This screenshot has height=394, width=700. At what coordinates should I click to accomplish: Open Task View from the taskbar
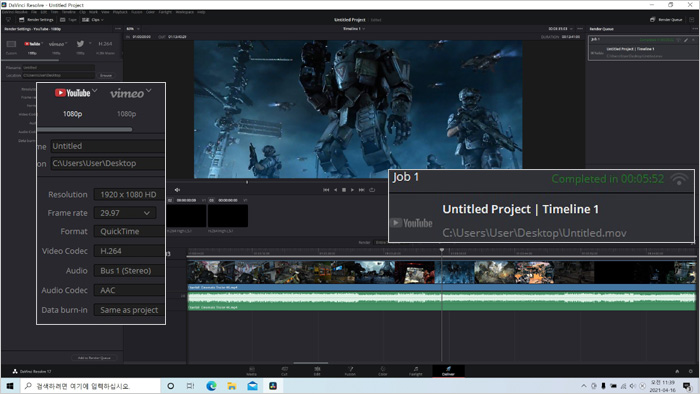pyautogui.click(x=191, y=386)
